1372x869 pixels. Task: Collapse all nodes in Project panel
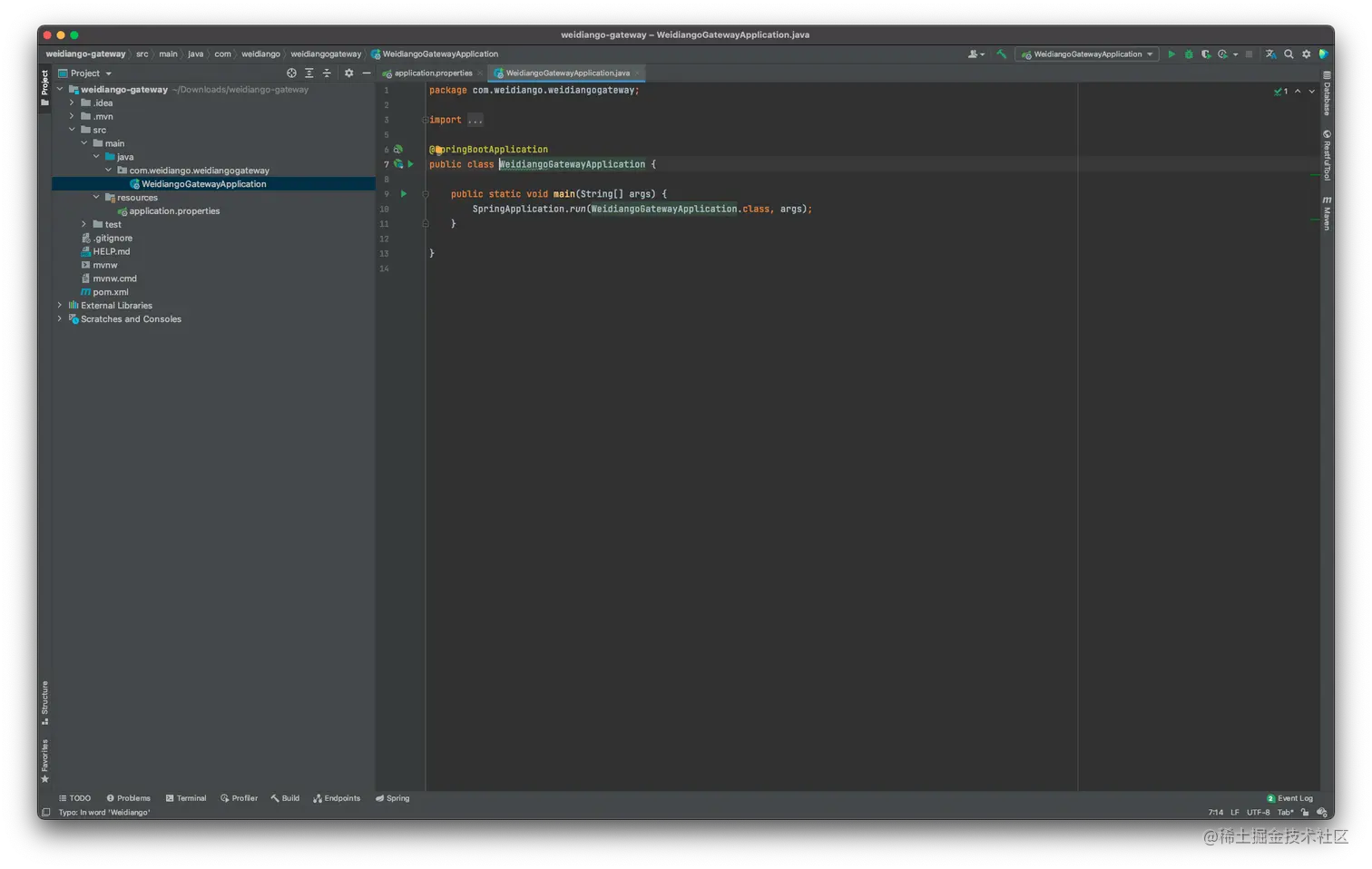pyautogui.click(x=327, y=73)
